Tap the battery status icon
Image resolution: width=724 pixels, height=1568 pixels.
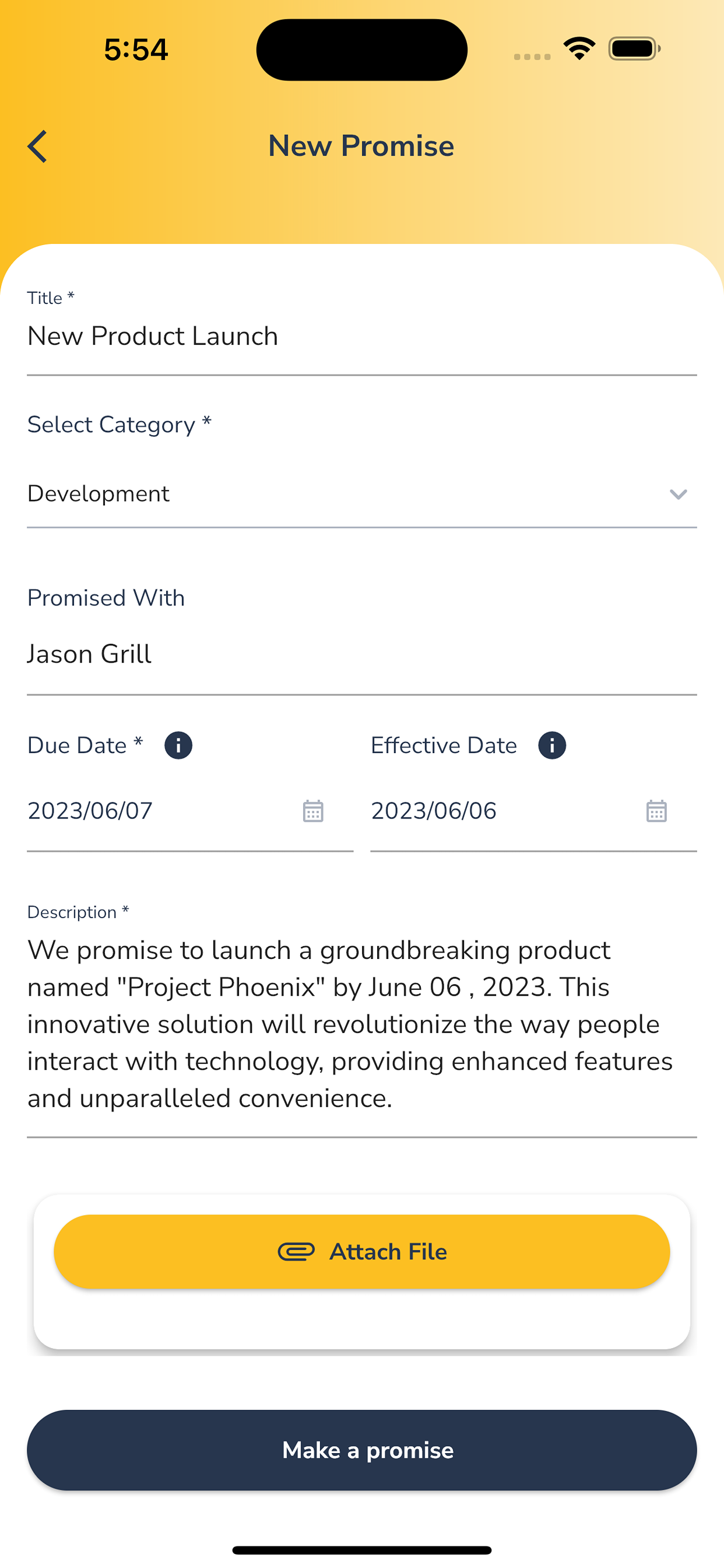point(635,48)
